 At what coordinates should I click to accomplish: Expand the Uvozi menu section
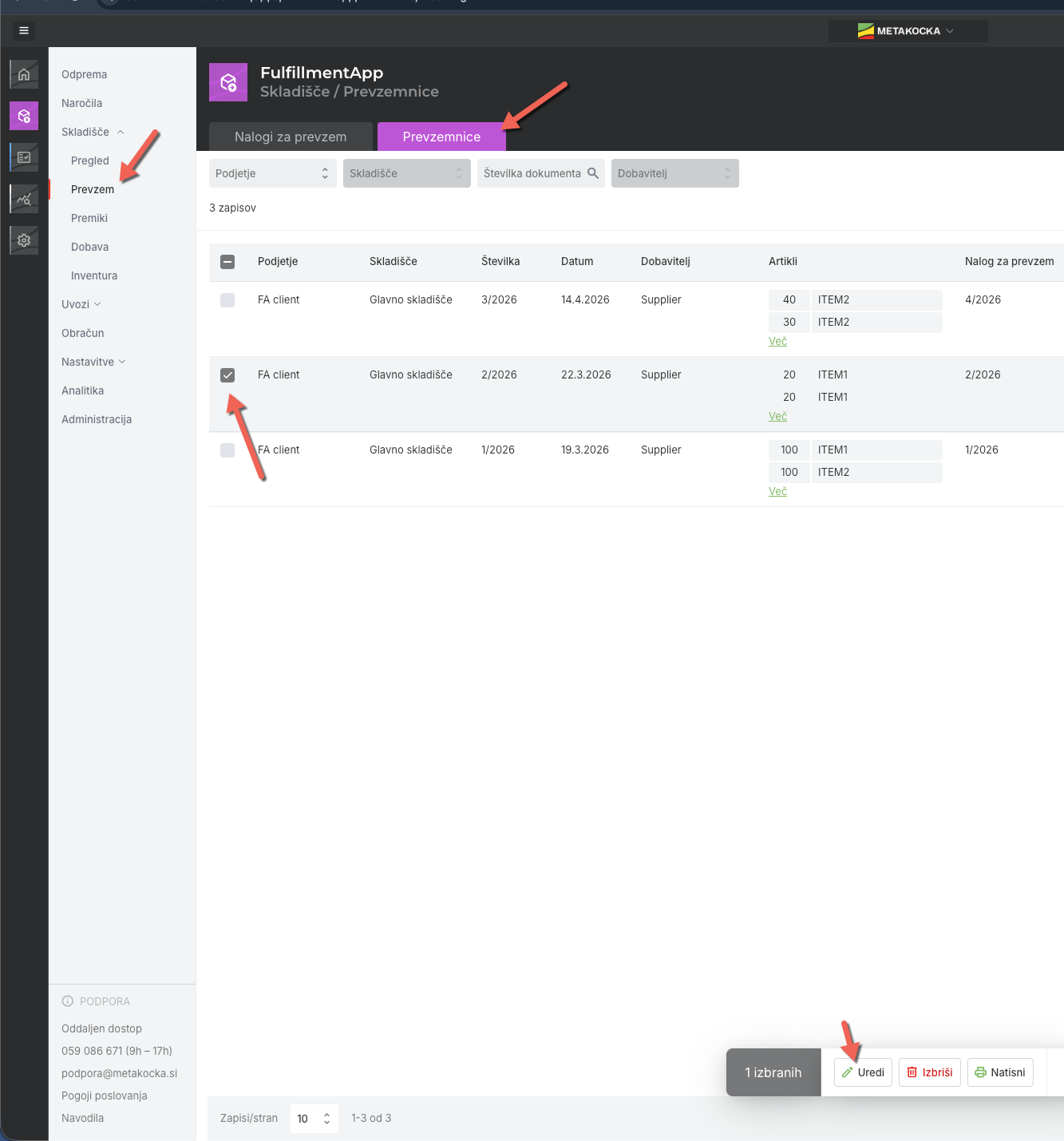pyautogui.click(x=81, y=304)
